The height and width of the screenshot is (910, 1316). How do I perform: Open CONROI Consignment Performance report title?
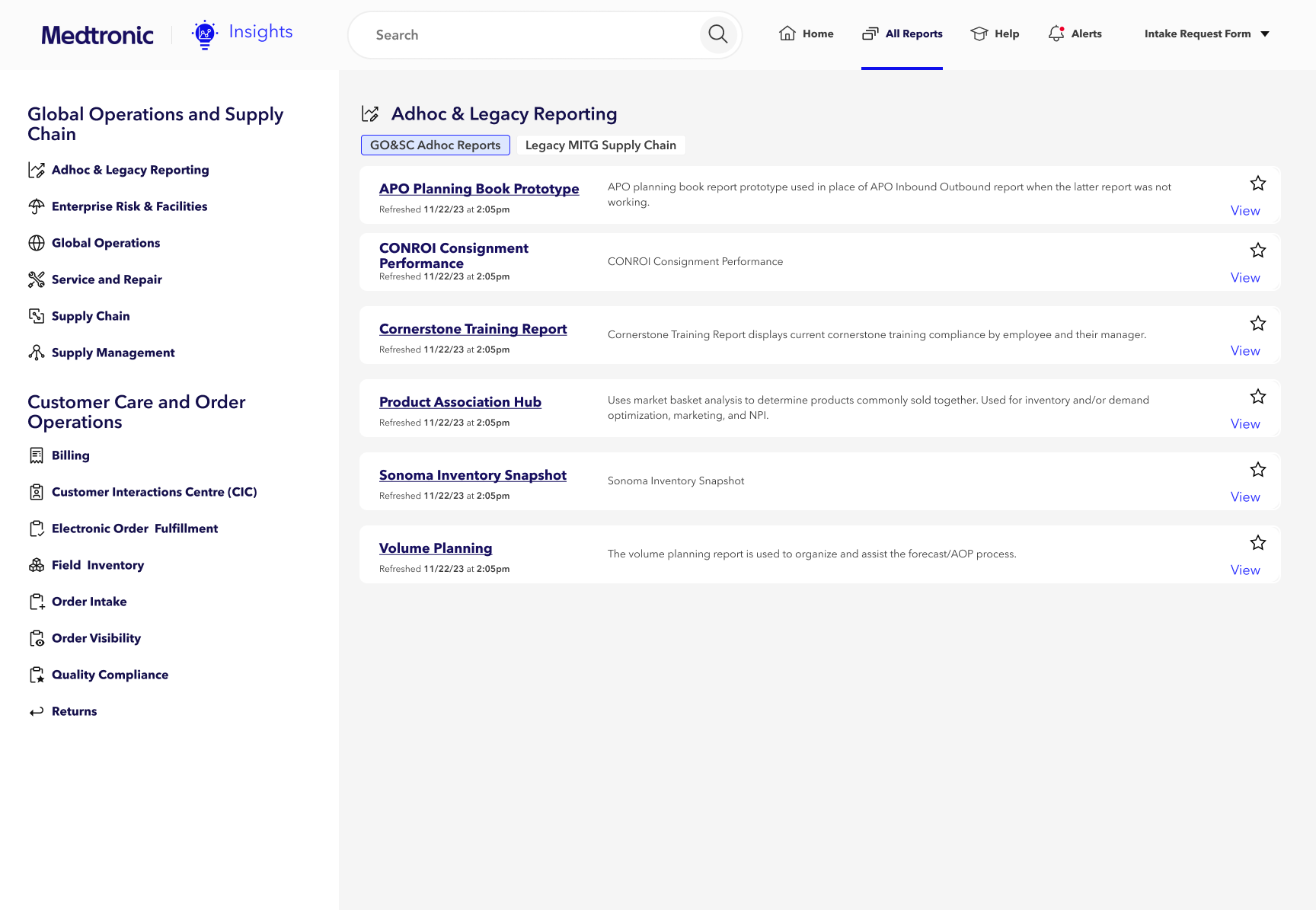coord(454,256)
